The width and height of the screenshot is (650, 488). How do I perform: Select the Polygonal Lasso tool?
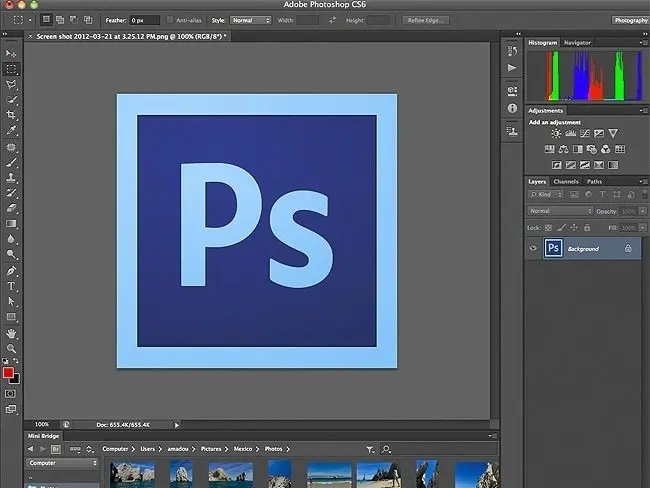(11, 85)
